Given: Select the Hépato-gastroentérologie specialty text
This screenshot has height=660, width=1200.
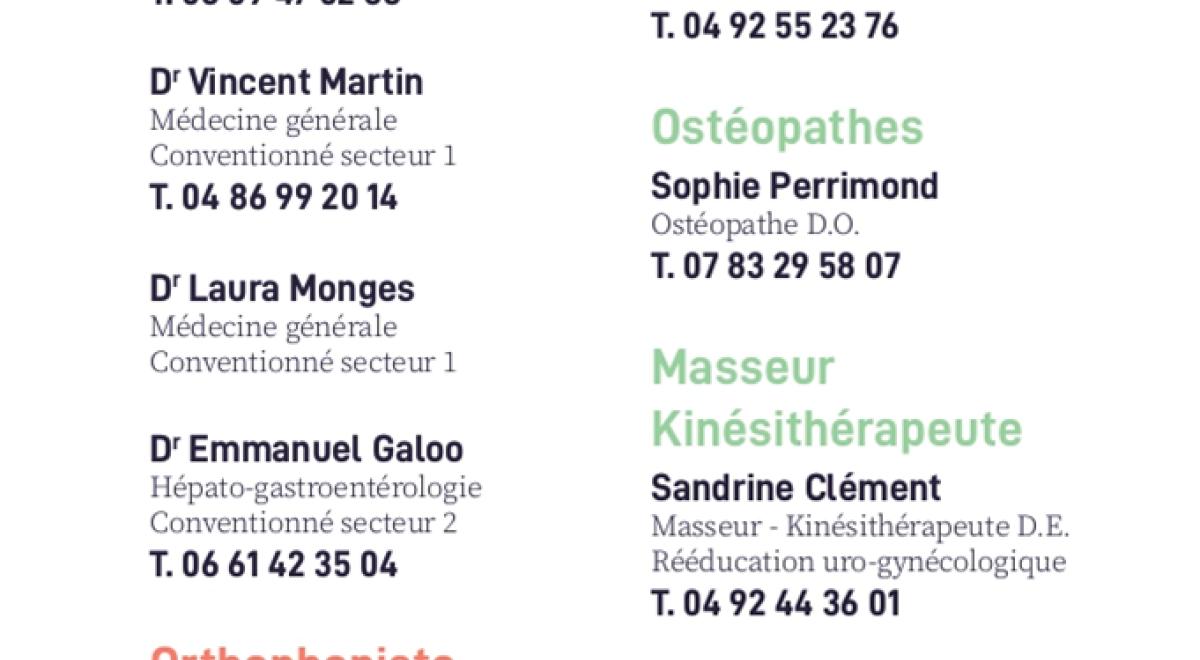Looking at the screenshot, I should 316,488.
